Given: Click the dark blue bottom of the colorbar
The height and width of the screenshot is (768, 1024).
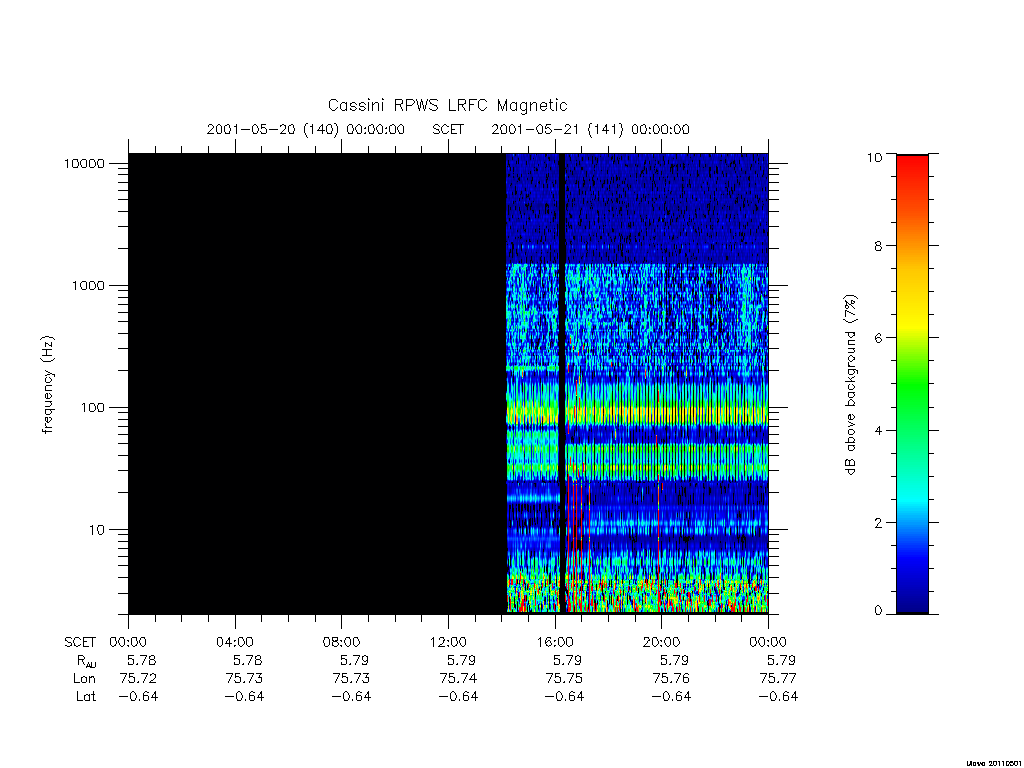Looking at the screenshot, I should point(912,598).
